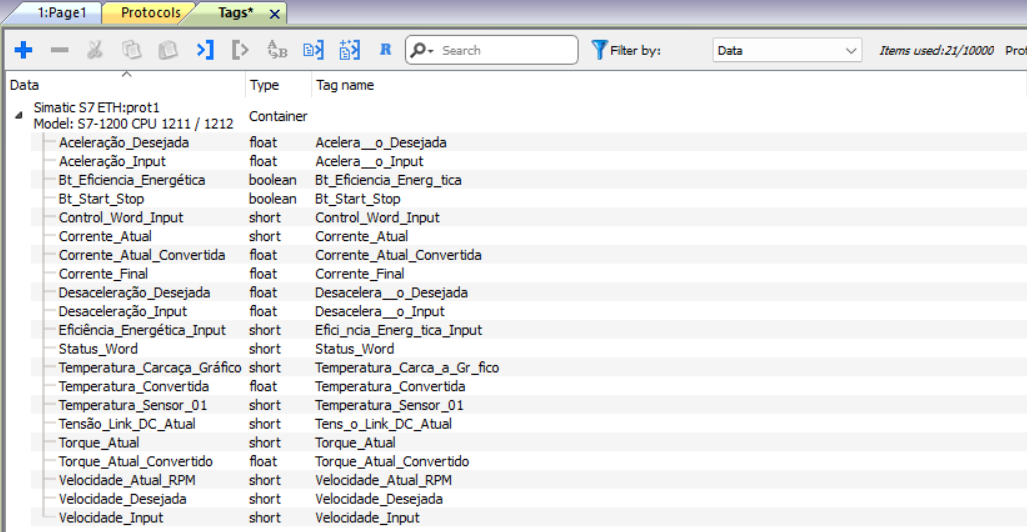This screenshot has width=1027, height=532.
Task: Click the scissors Cut icon
Action: click(95, 50)
